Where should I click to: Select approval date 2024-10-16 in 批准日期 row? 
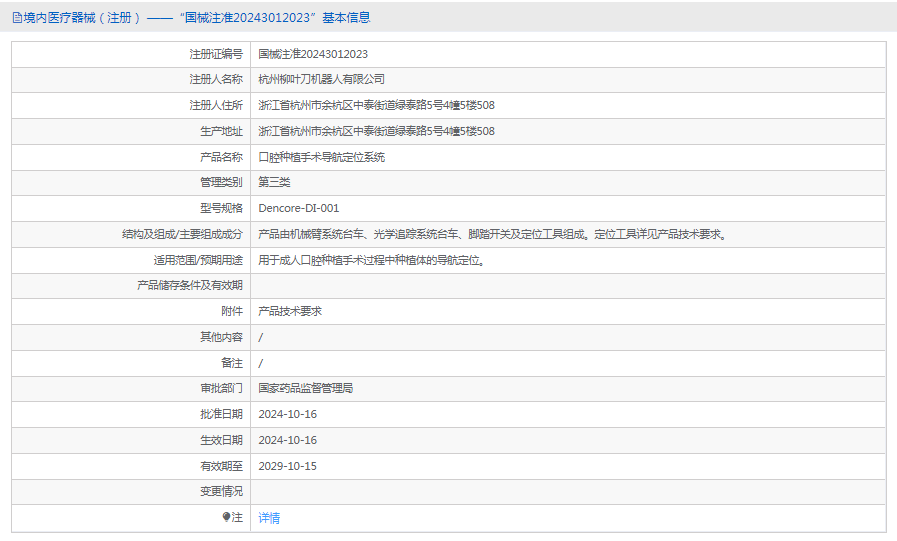tap(287, 415)
